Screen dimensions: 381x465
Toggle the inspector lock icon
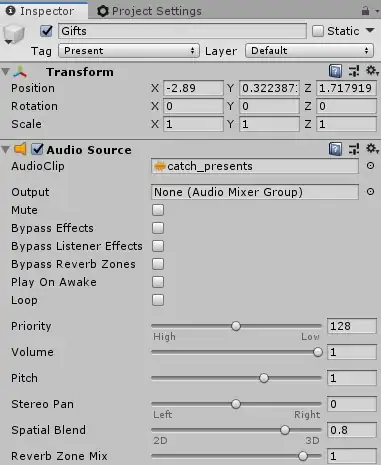pyautogui.click(x=365, y=11)
